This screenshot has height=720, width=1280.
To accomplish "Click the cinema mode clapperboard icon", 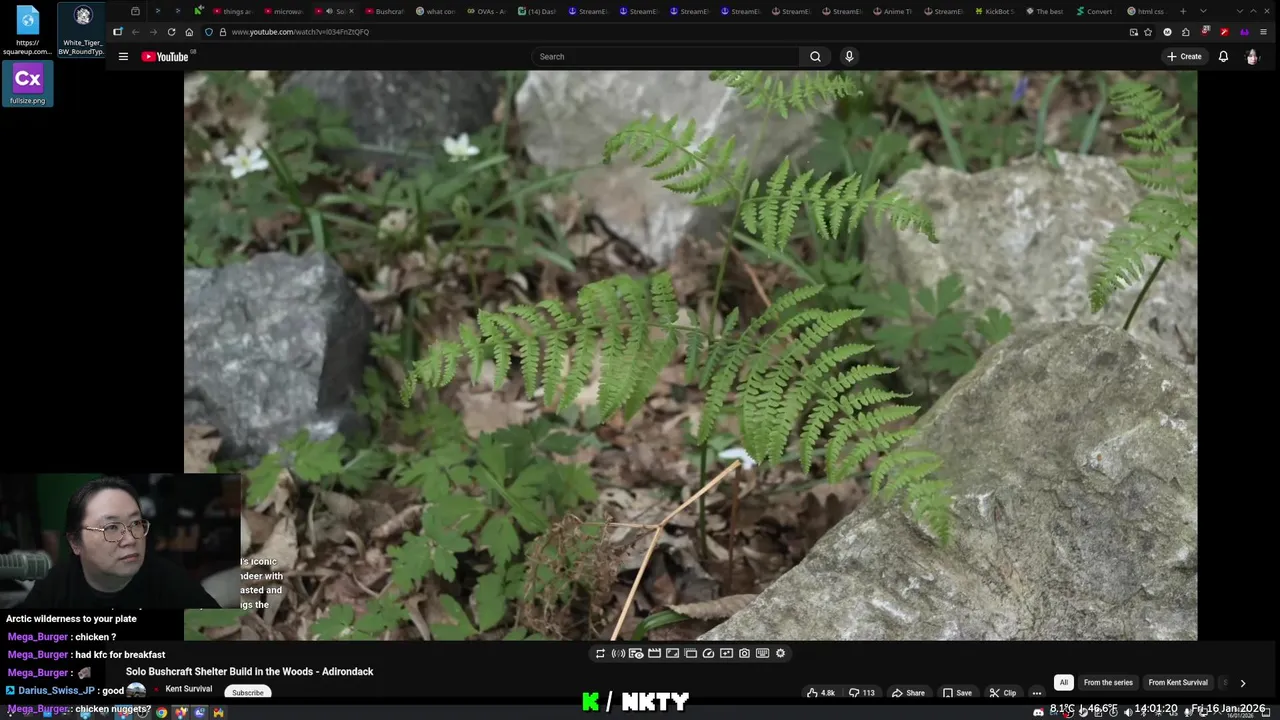I will pos(654,654).
